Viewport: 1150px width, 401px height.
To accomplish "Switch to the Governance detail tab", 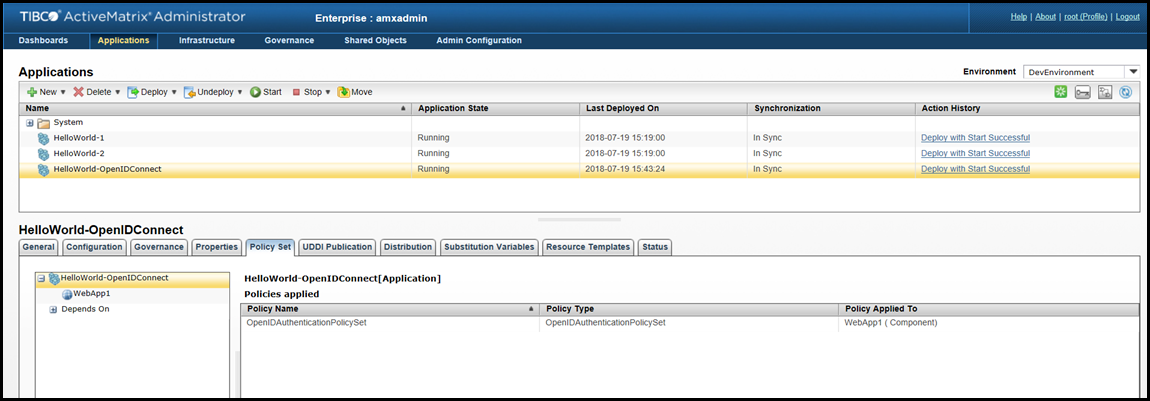I will click(159, 247).
